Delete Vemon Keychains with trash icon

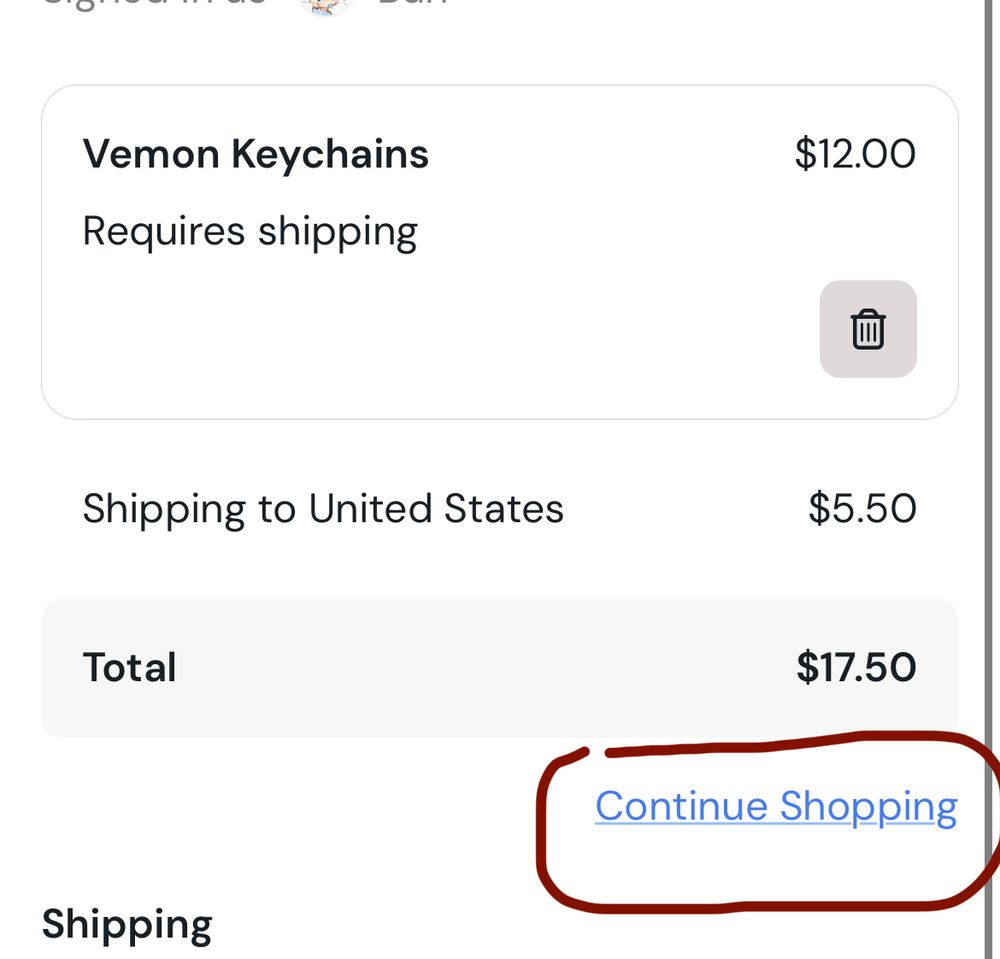(868, 329)
